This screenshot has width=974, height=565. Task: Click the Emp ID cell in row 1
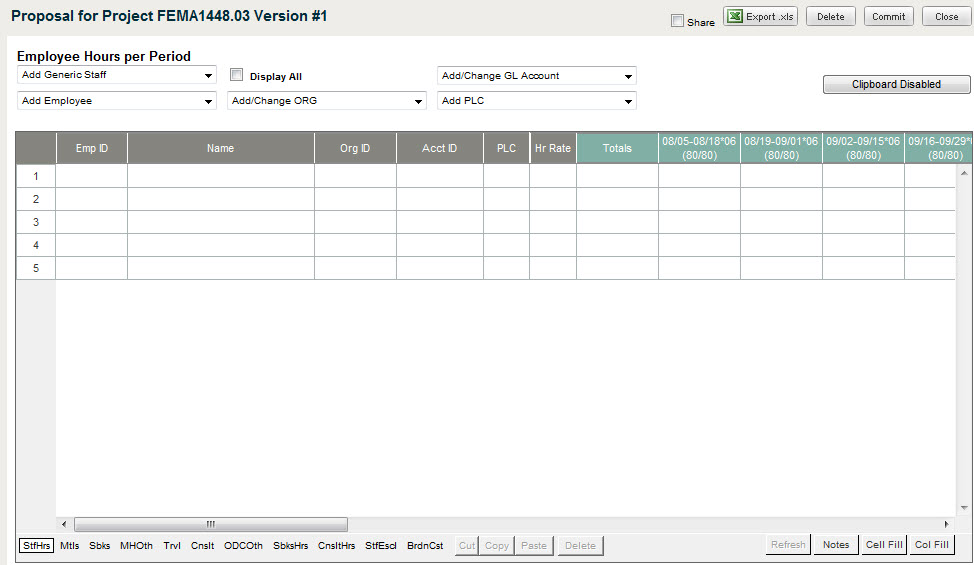[92, 176]
